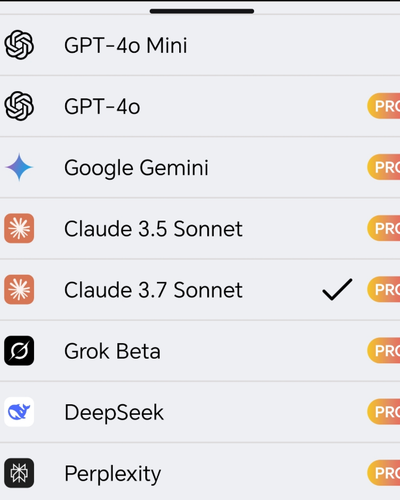Select the Perplexity model entry
The height and width of the screenshot is (500, 400).
[200, 473]
